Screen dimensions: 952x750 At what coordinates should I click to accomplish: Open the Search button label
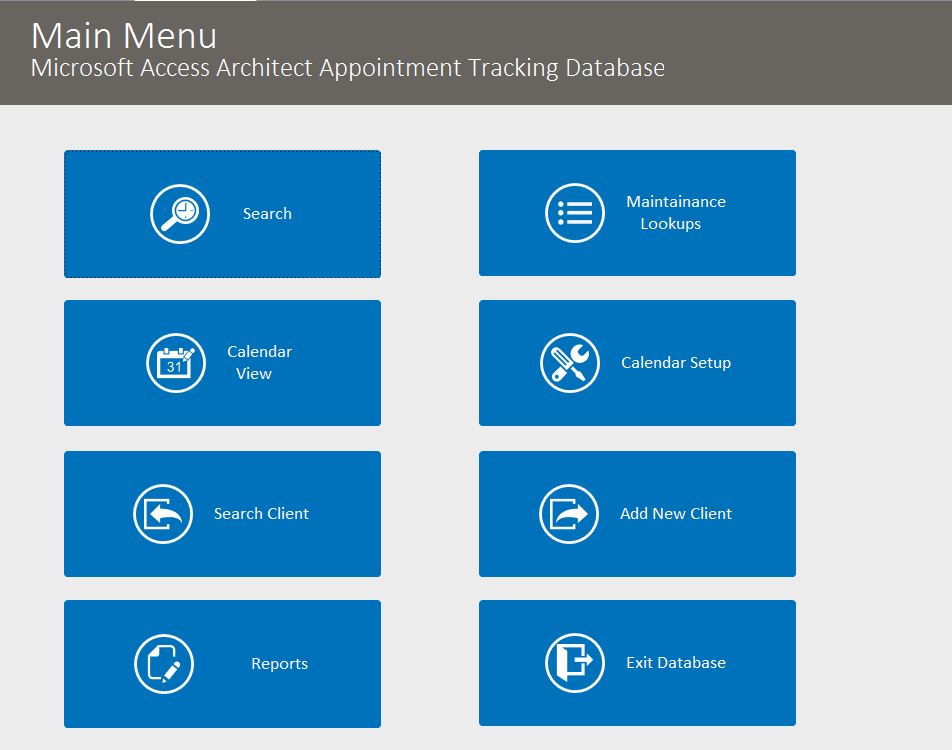(x=267, y=214)
